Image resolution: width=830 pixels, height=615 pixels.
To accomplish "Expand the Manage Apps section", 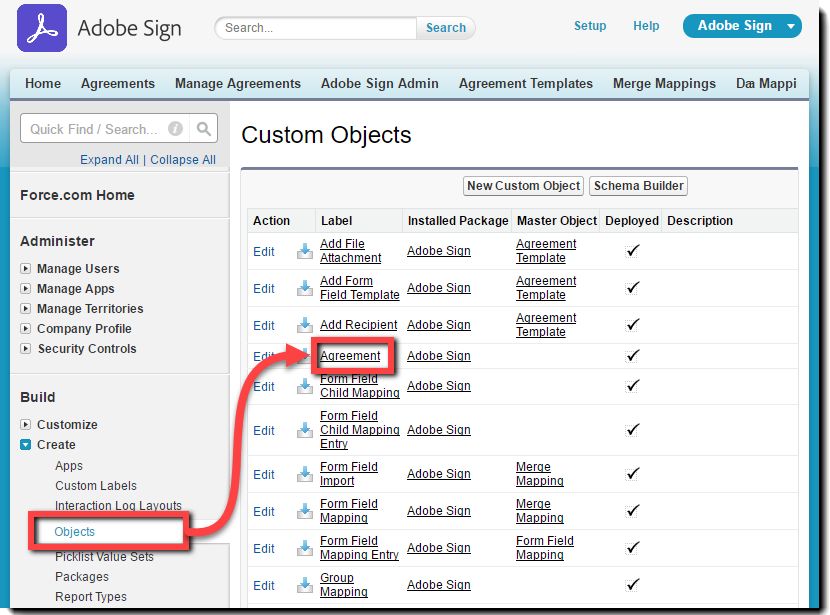I will (25, 288).
